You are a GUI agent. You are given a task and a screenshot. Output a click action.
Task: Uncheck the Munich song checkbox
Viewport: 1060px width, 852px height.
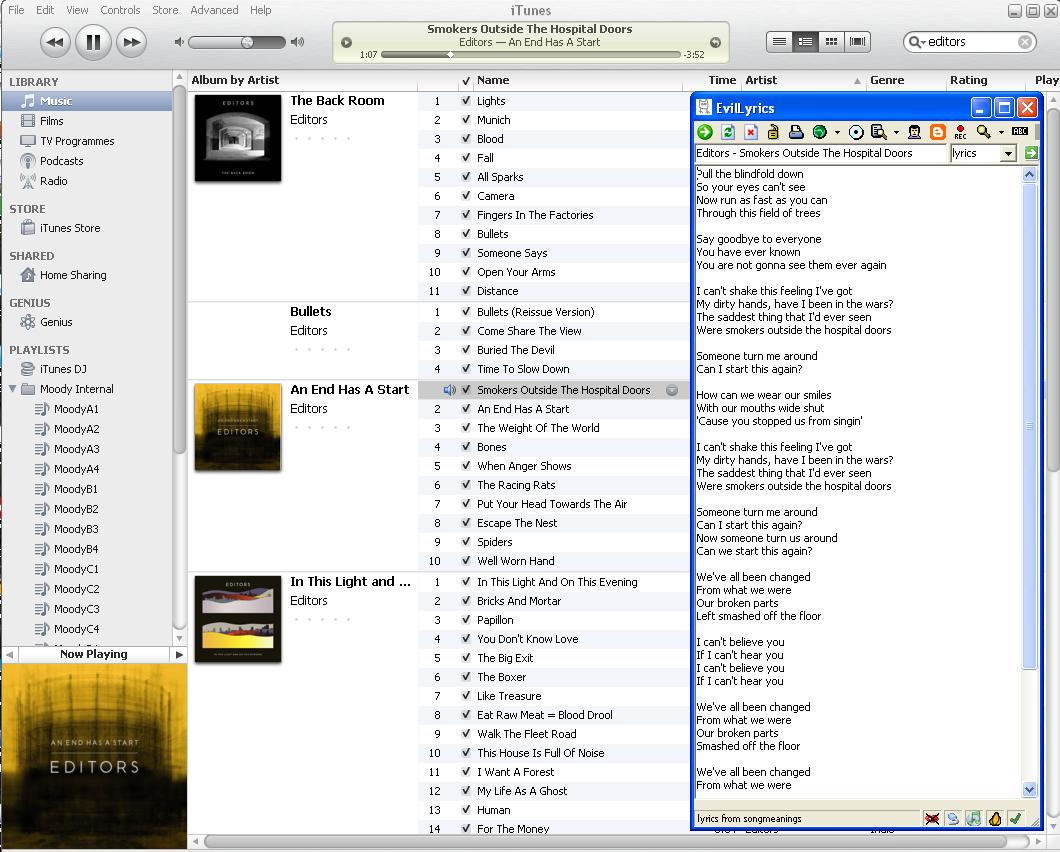point(466,120)
